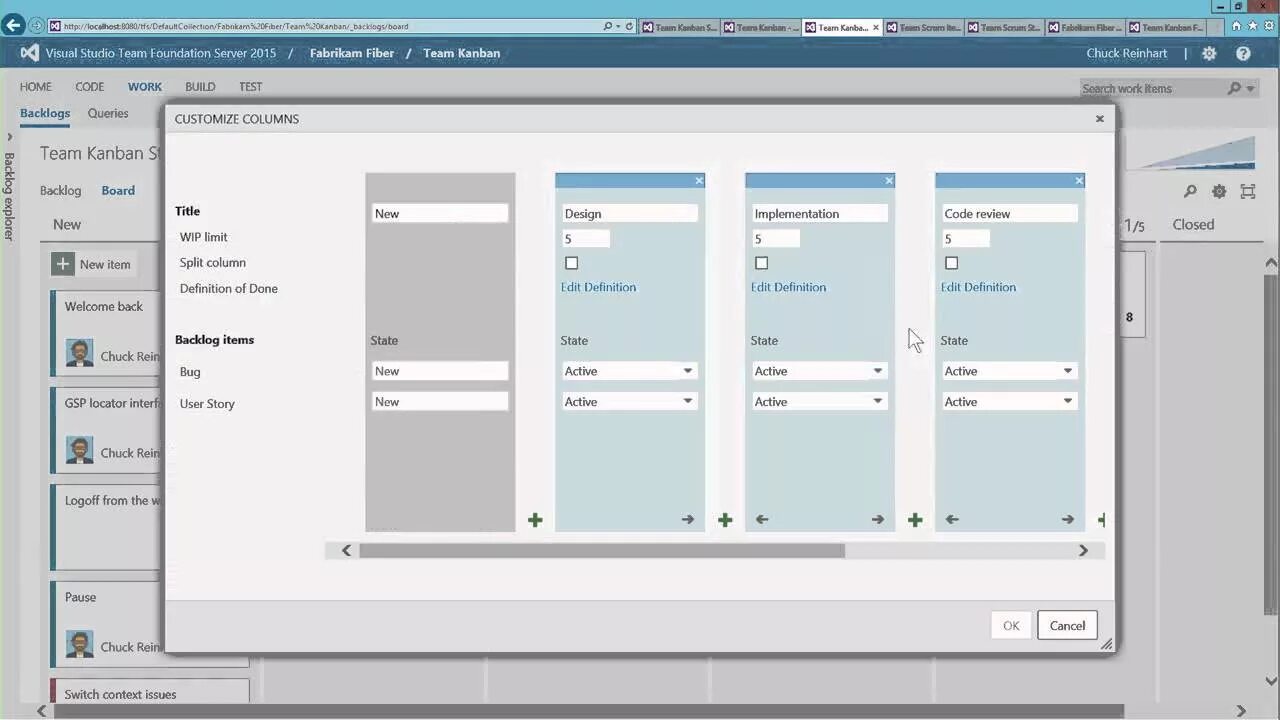Image resolution: width=1280 pixels, height=720 pixels.
Task: Open the search work items options dropdown arrow
Action: point(1250,89)
